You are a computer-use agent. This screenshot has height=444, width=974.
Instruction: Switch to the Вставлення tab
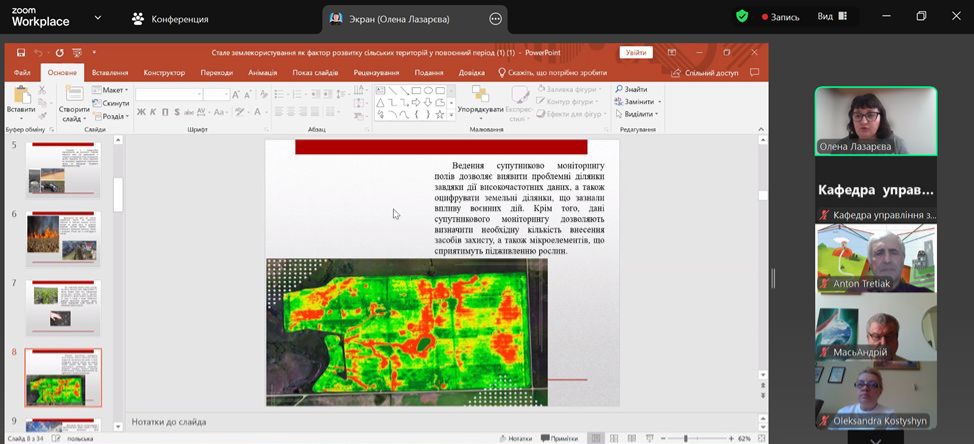point(110,73)
